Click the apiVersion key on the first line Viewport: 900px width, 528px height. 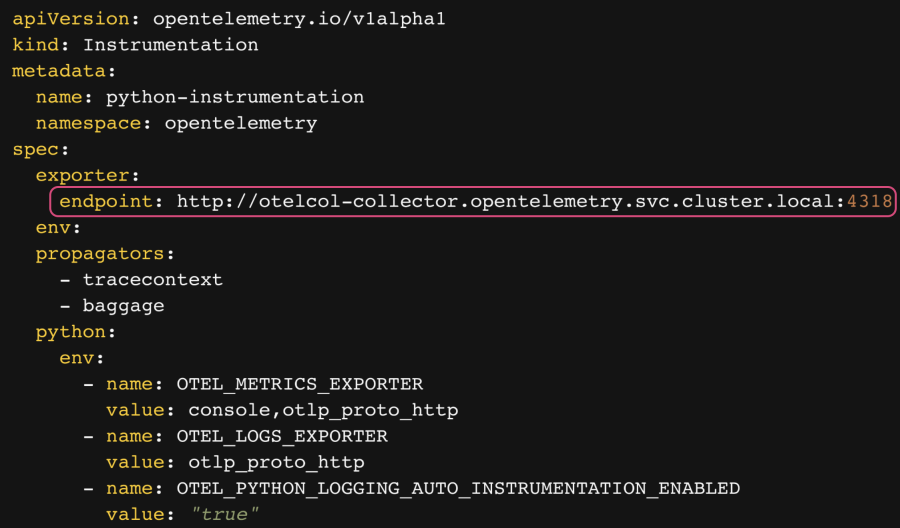pyautogui.click(x=58, y=19)
